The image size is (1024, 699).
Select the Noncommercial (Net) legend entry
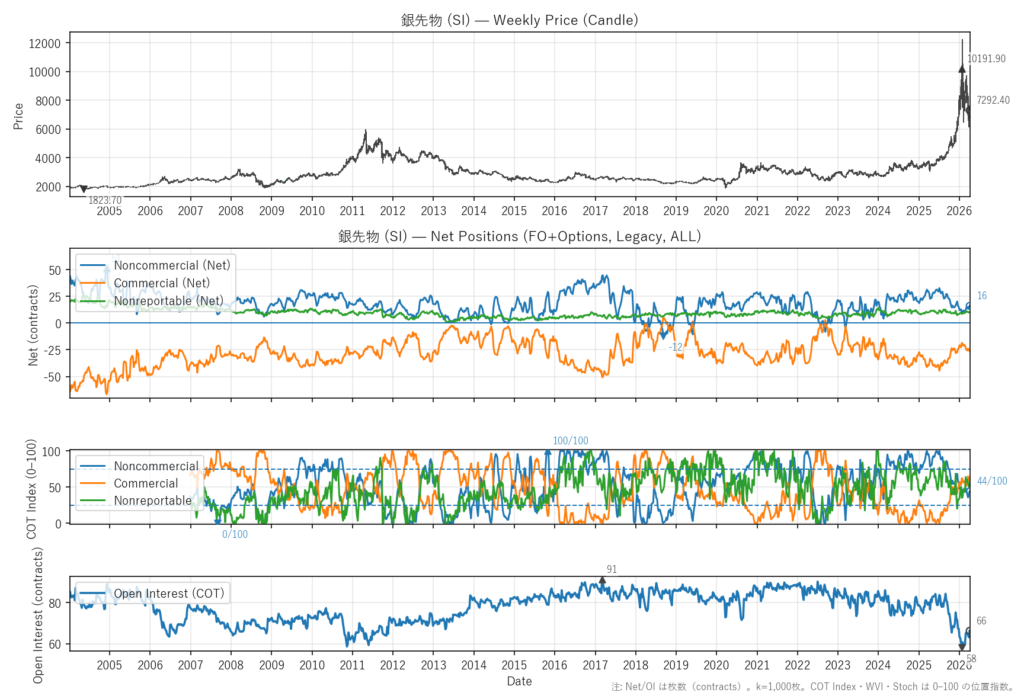point(172,267)
